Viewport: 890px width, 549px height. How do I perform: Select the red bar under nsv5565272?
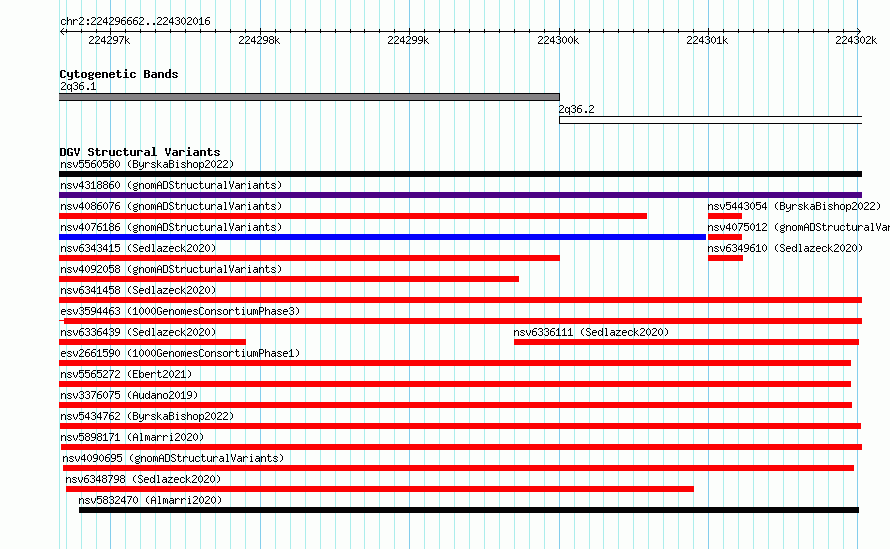(455, 384)
